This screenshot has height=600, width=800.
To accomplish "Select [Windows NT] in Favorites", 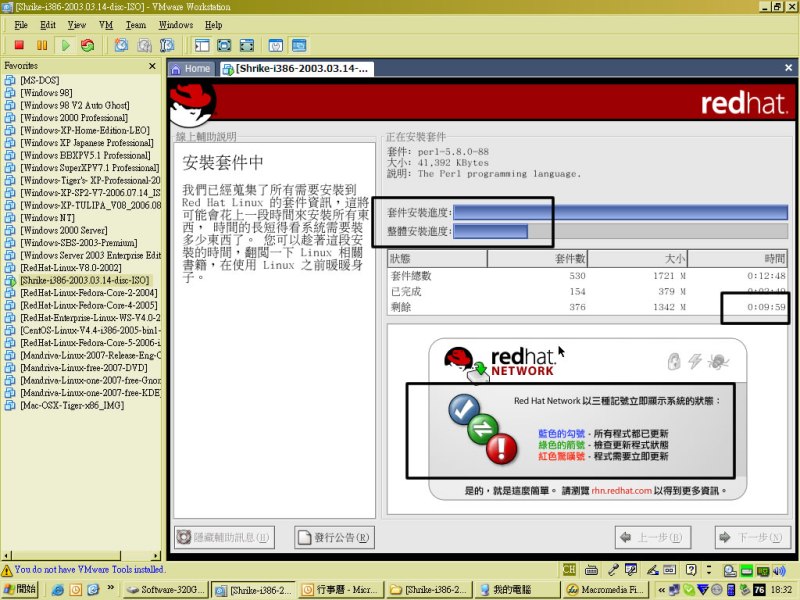I will tap(47, 218).
